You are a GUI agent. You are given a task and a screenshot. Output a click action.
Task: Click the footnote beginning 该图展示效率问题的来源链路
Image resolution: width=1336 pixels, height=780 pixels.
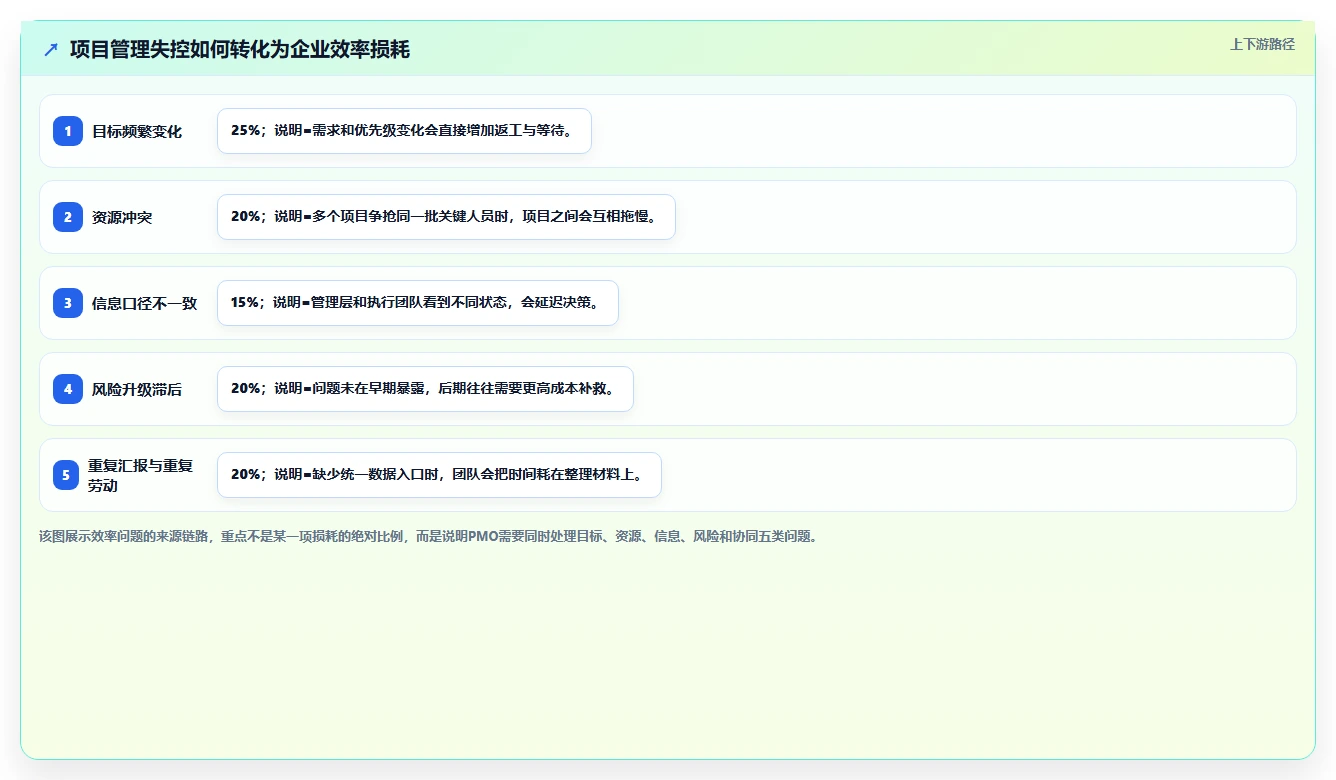pos(428,536)
